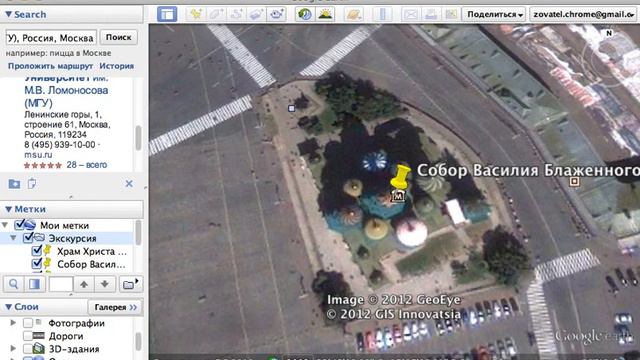The width and height of the screenshot is (640, 360).
Task: Uncheck the Храм Христа placemark checkbox
Action: 36,251
